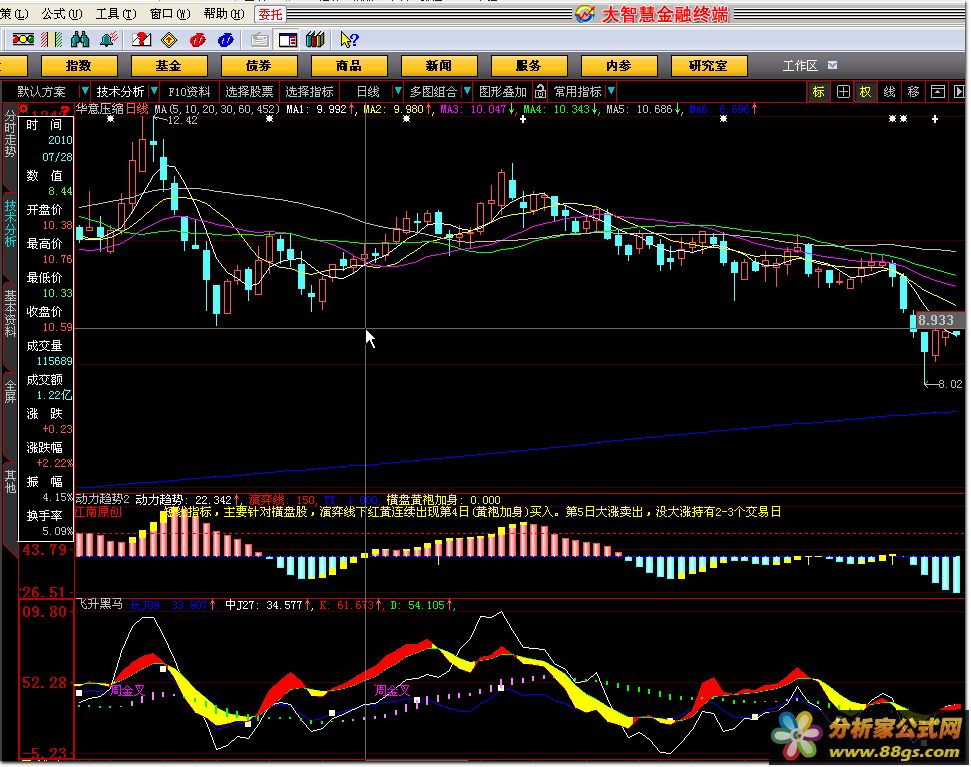The width and height of the screenshot is (971, 767).
Task: Click the 指数 yellow button
Action: pos(79,66)
